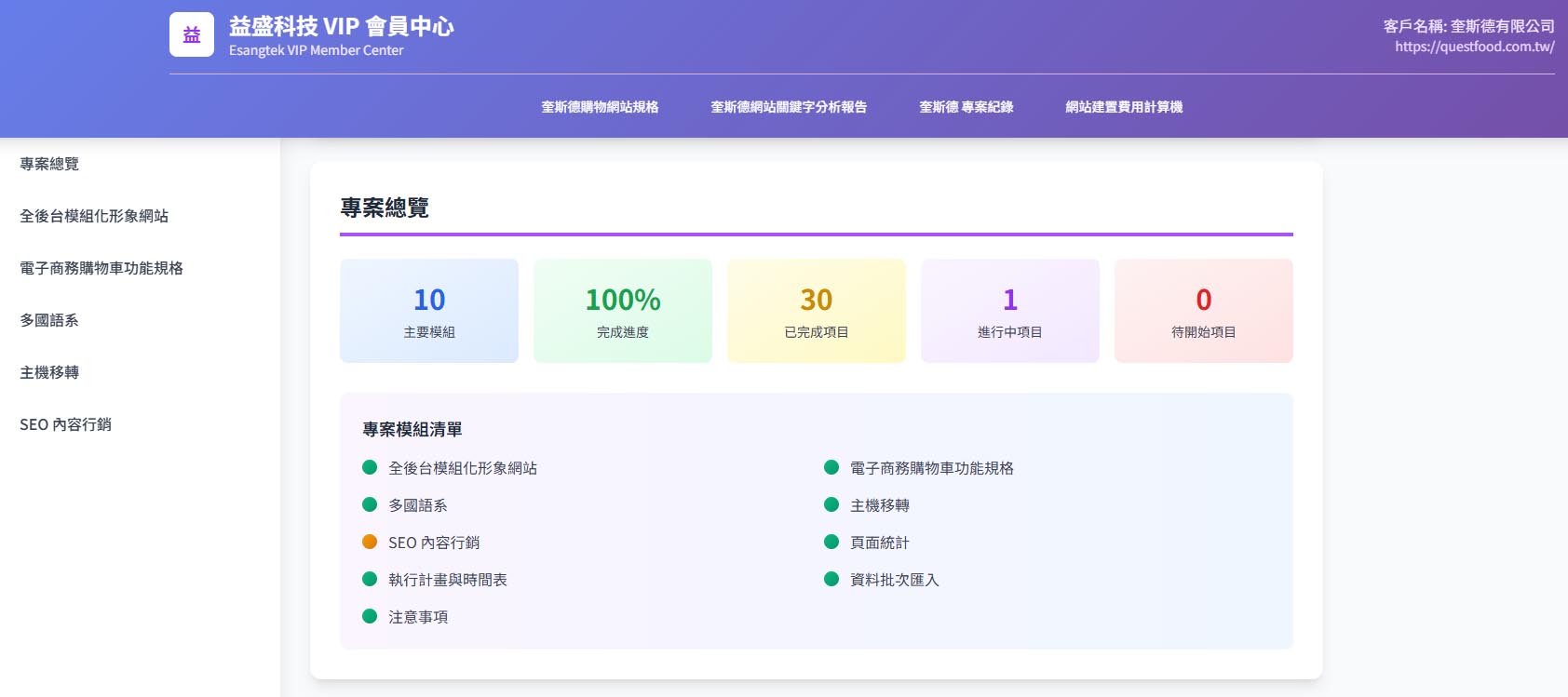
Task: Open 奎斯德網站關鍵字分析報告 in the top navigation
Action: (x=789, y=107)
